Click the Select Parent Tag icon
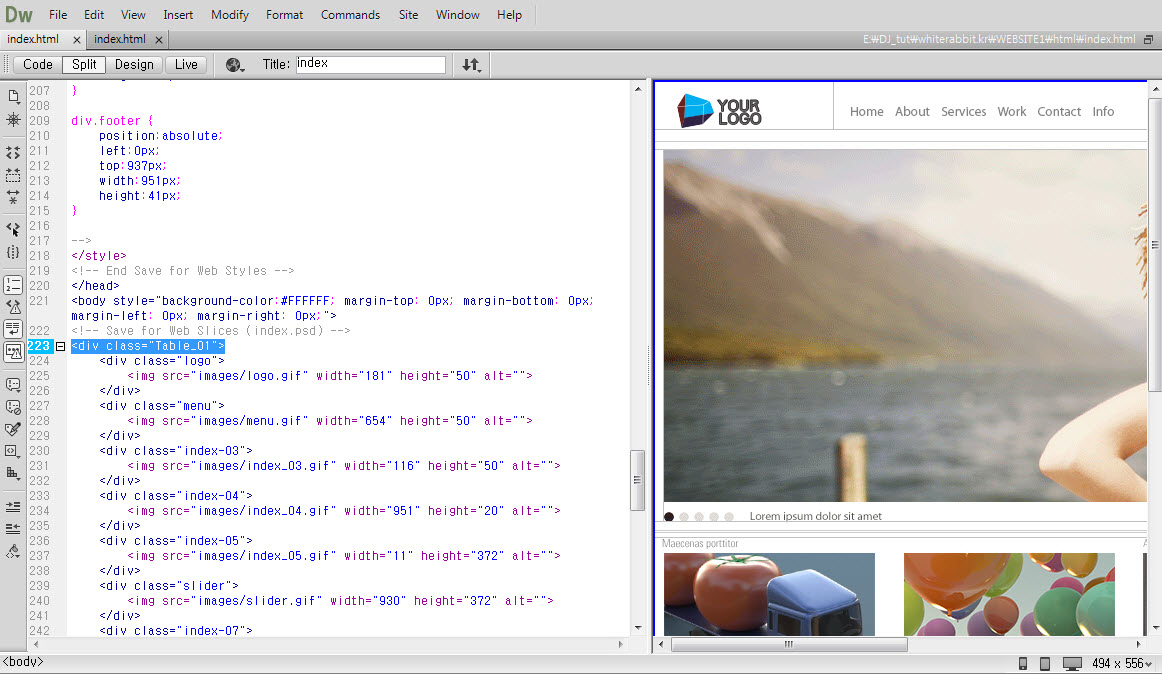This screenshot has width=1162, height=674. tap(13, 229)
